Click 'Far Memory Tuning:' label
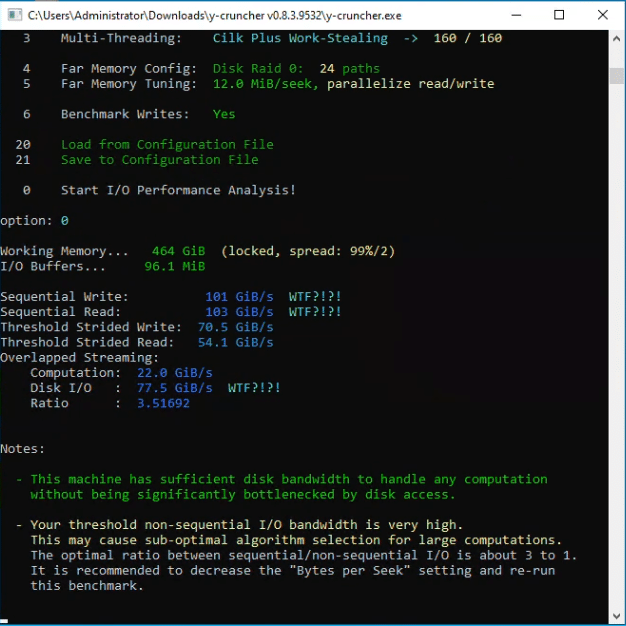The height and width of the screenshot is (626, 626). (x=129, y=84)
